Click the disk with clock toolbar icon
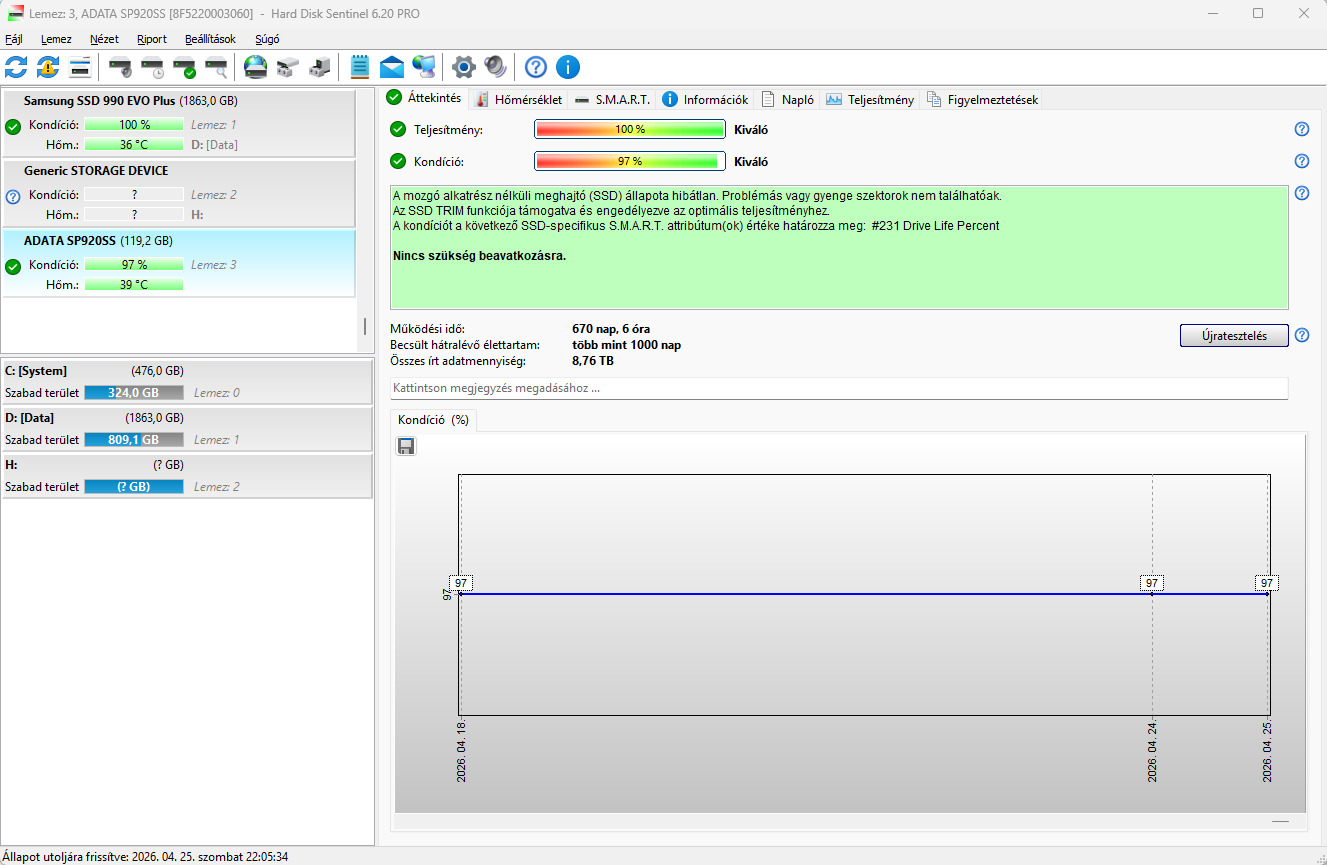1327x865 pixels. pyautogui.click(x=152, y=68)
